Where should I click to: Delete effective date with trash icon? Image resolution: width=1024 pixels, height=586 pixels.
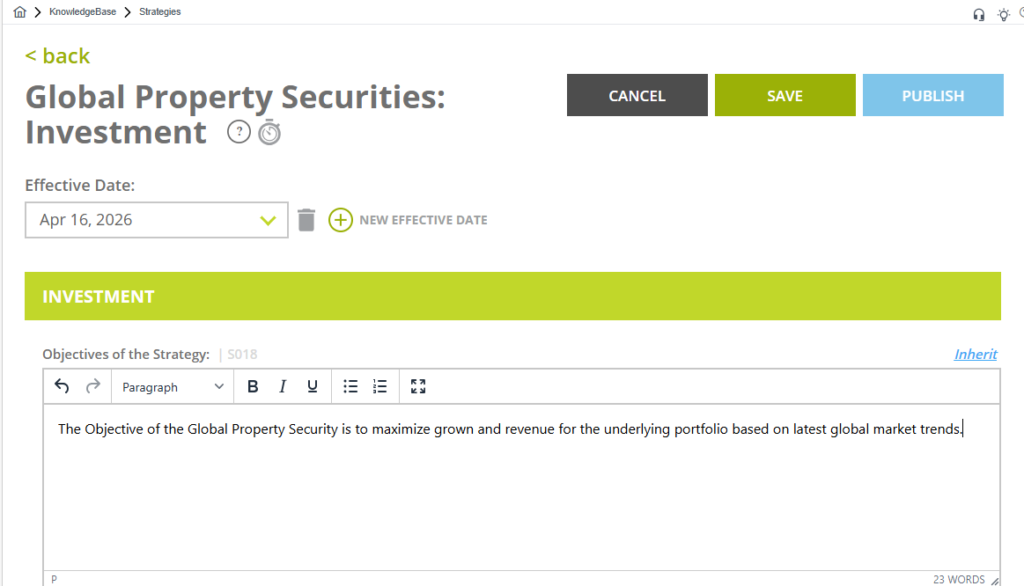(x=307, y=220)
